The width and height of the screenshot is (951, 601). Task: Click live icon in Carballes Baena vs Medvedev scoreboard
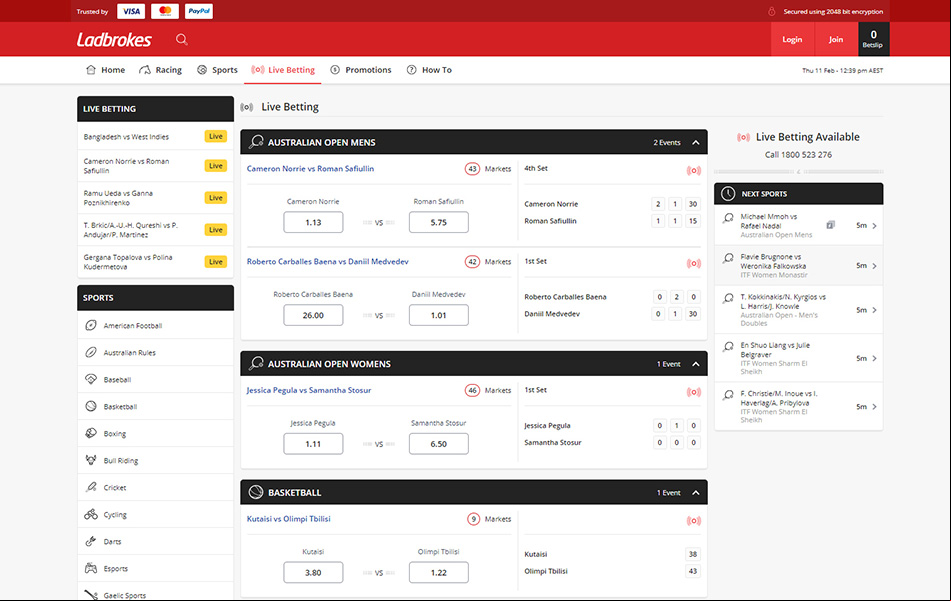pos(694,263)
